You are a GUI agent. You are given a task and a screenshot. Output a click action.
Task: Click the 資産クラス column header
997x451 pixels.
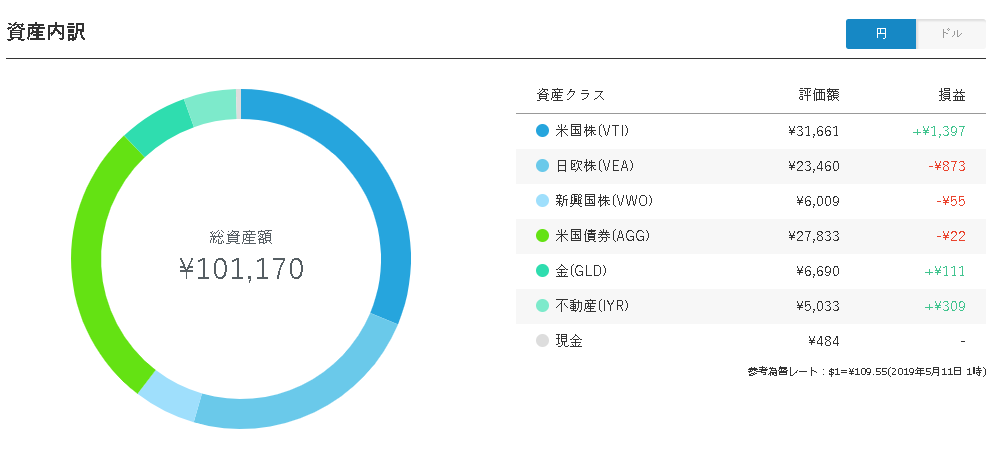coord(571,95)
